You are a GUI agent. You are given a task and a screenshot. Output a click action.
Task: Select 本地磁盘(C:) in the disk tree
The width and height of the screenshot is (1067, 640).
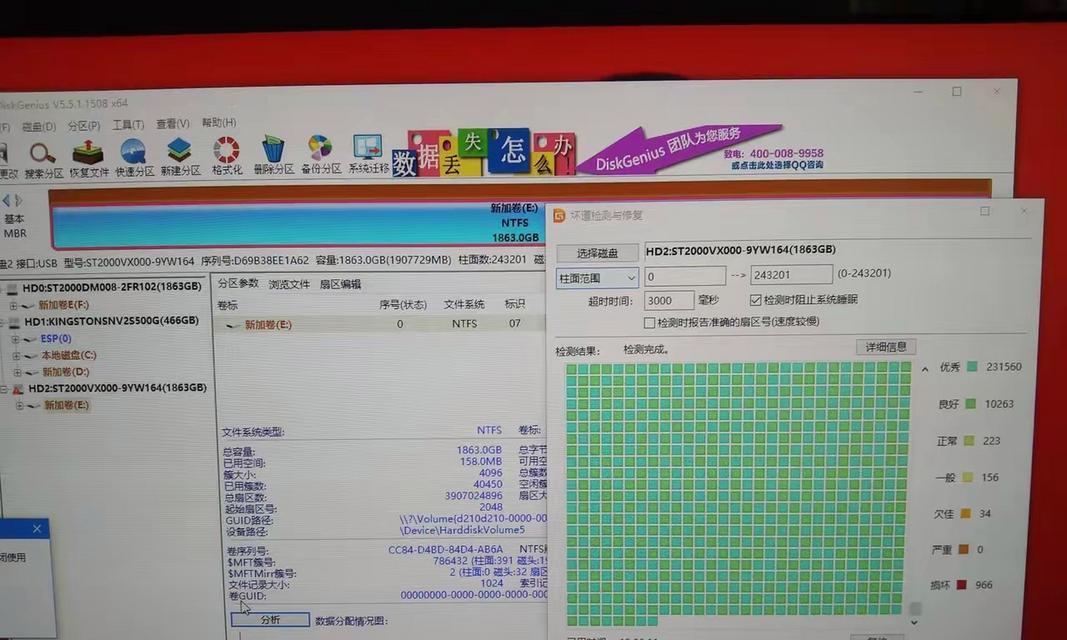click(69, 355)
